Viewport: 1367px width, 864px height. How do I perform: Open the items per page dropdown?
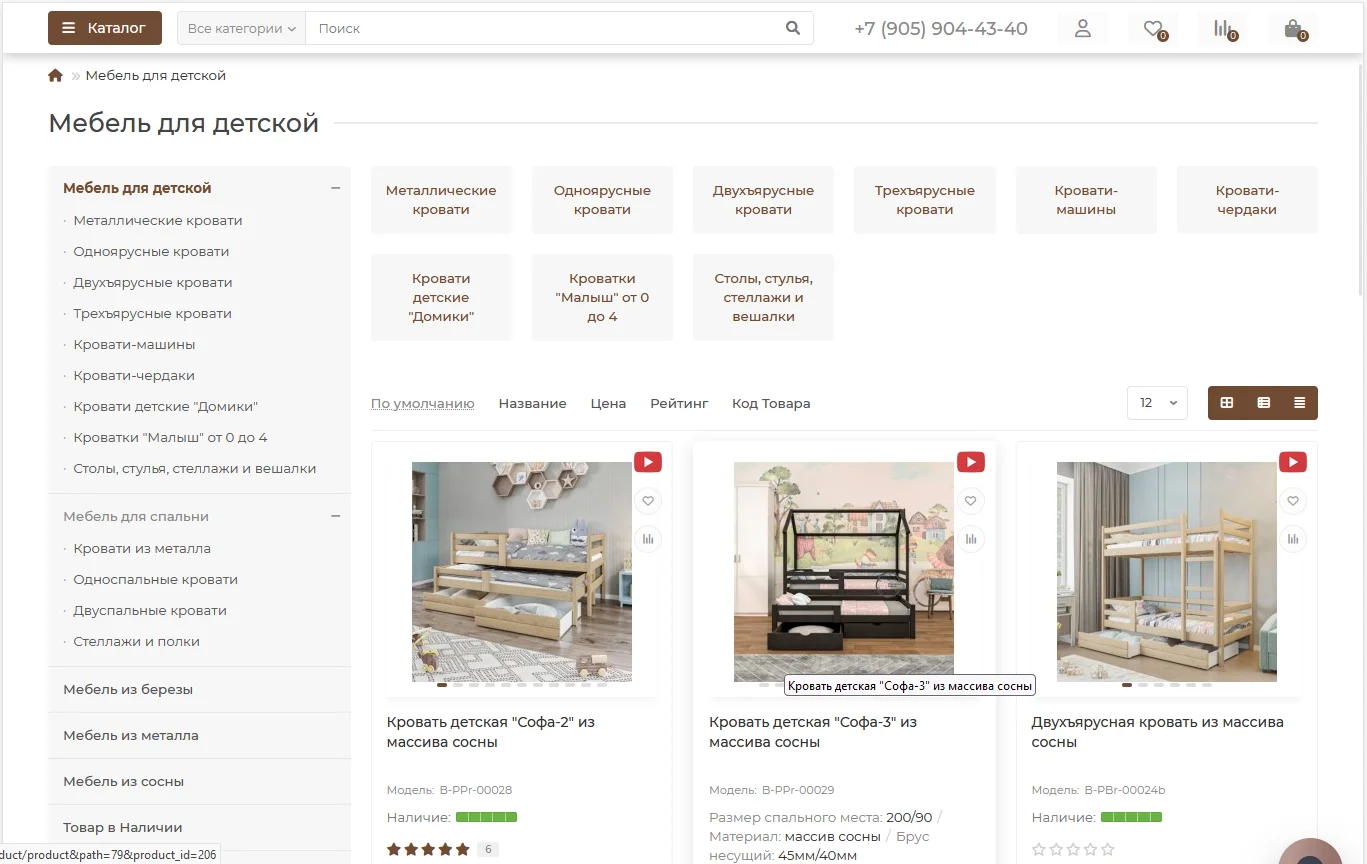[1157, 403]
